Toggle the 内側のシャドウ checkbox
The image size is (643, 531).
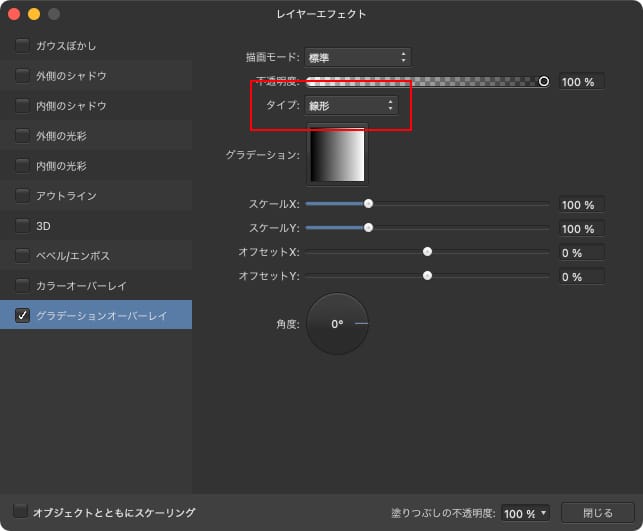pyautogui.click(x=22, y=105)
